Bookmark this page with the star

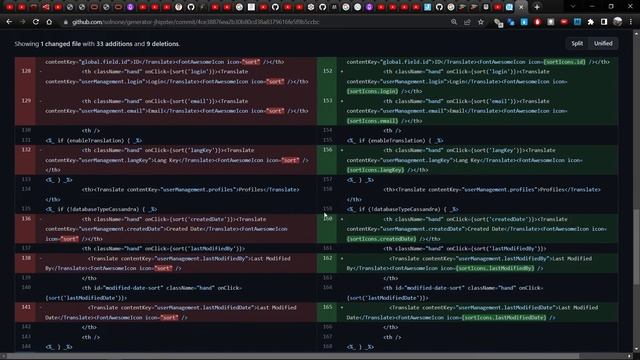pos(481,22)
